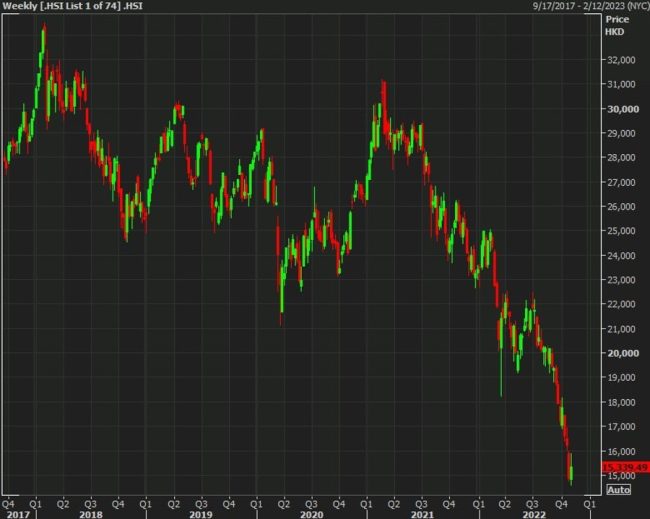Click the red 15,339.49 last price tag
Viewport: 650px width, 519px height.
[625, 467]
